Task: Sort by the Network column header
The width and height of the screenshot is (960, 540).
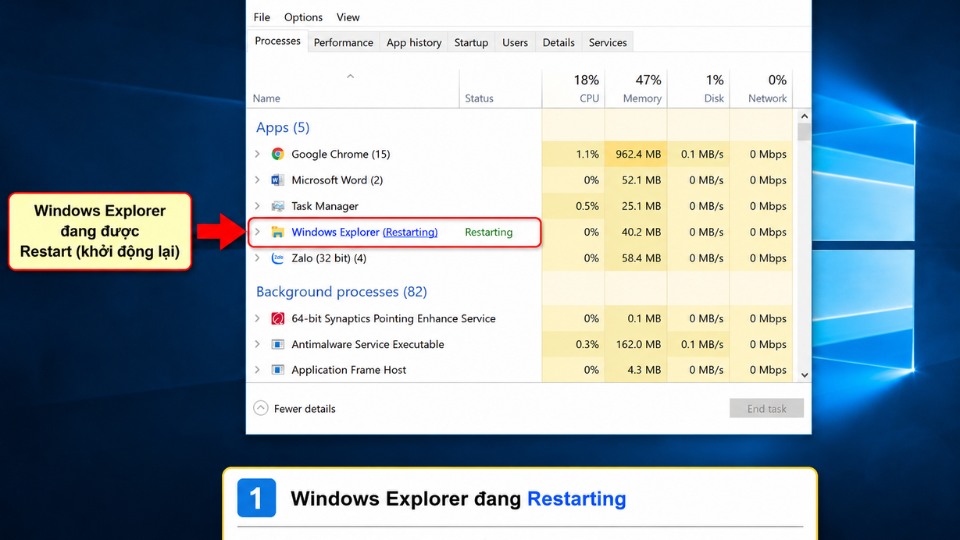Action: tap(767, 98)
